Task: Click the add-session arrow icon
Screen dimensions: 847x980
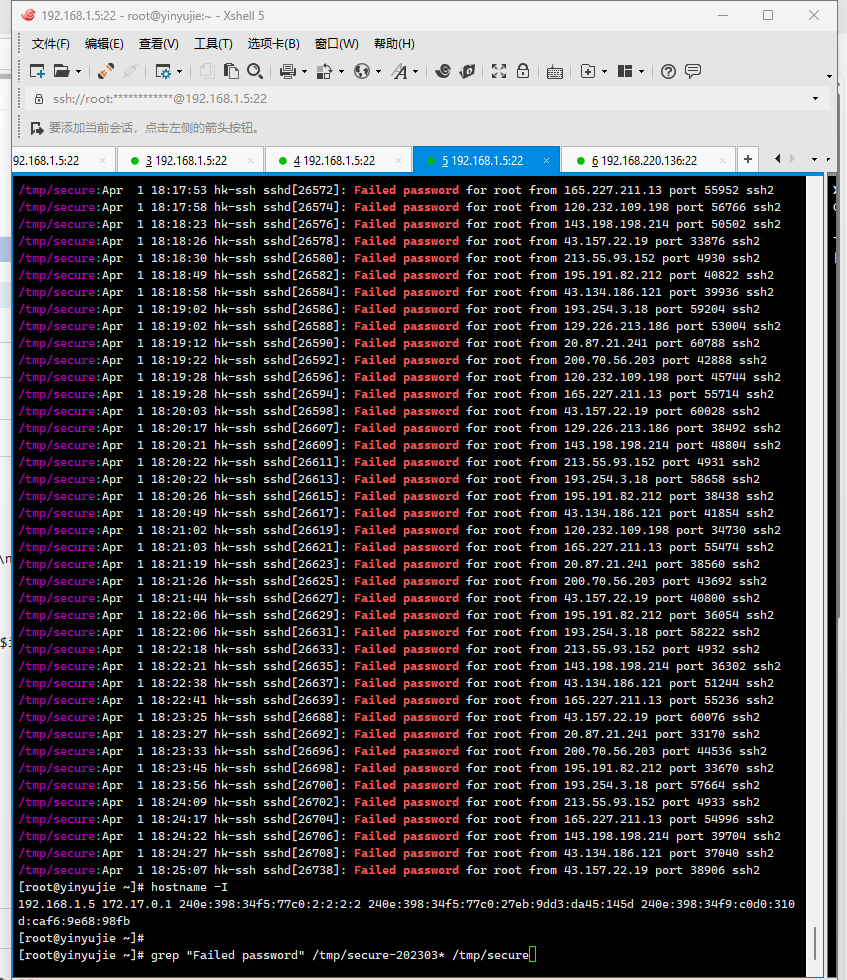Action: tap(37, 128)
